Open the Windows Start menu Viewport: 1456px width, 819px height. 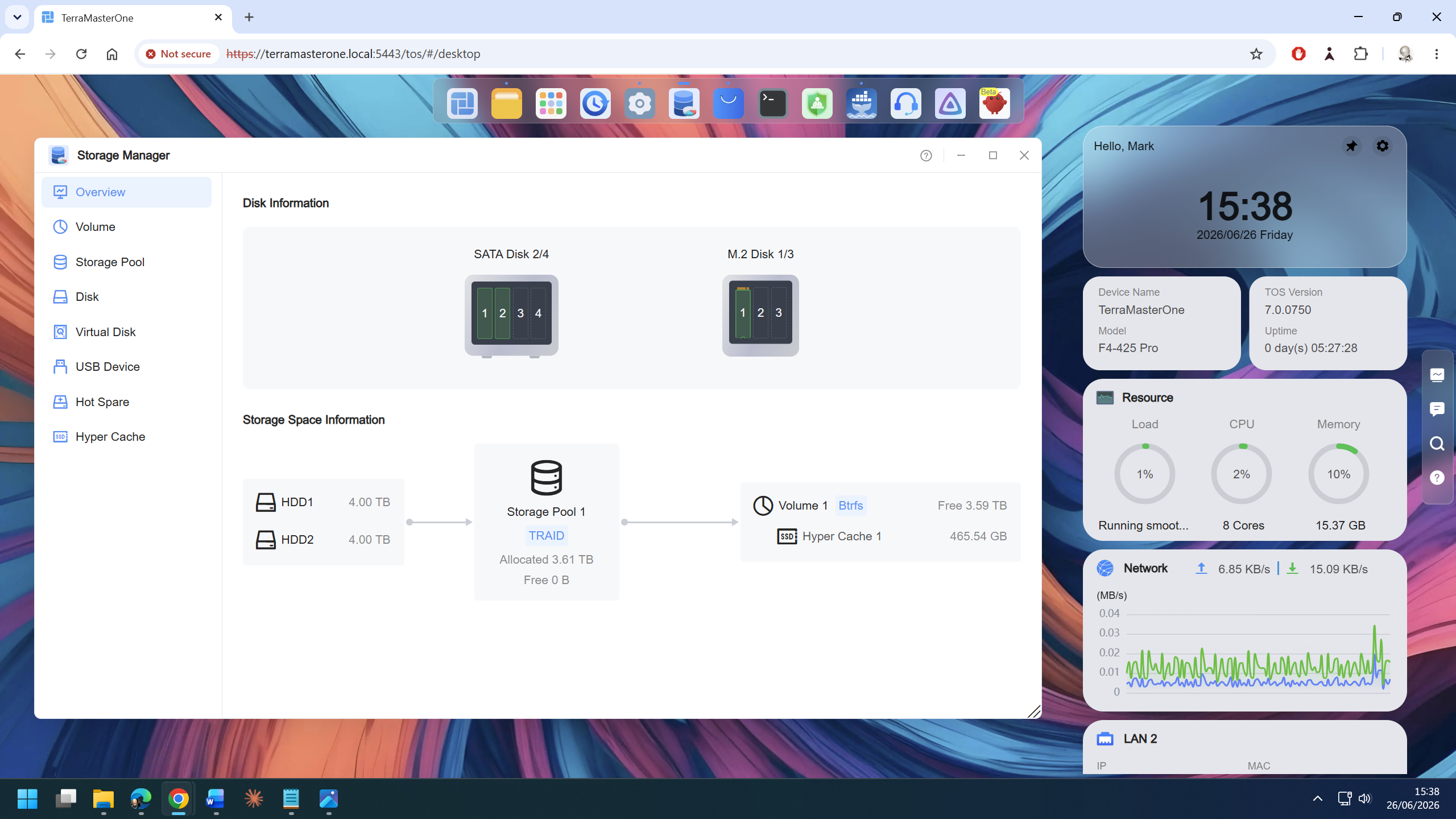[27, 799]
